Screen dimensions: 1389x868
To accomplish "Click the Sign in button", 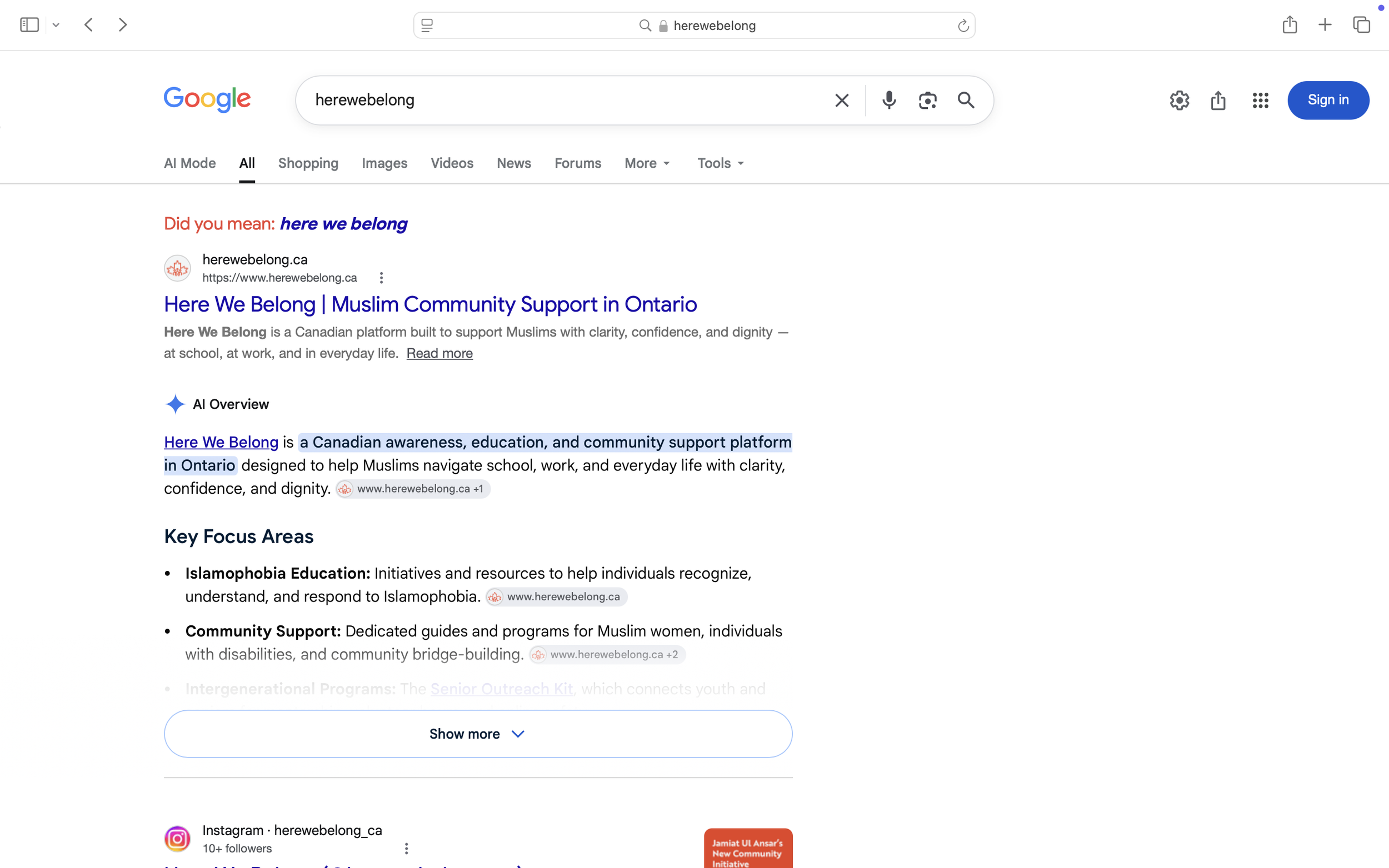I will click(1328, 101).
